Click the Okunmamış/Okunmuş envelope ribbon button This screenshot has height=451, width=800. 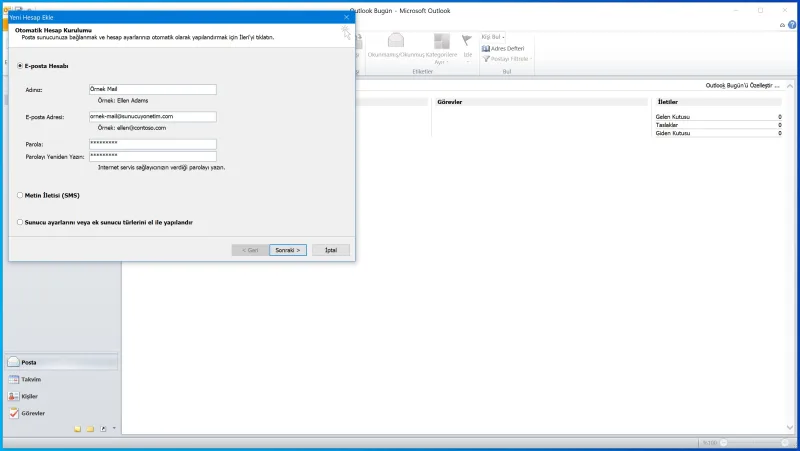point(396,45)
